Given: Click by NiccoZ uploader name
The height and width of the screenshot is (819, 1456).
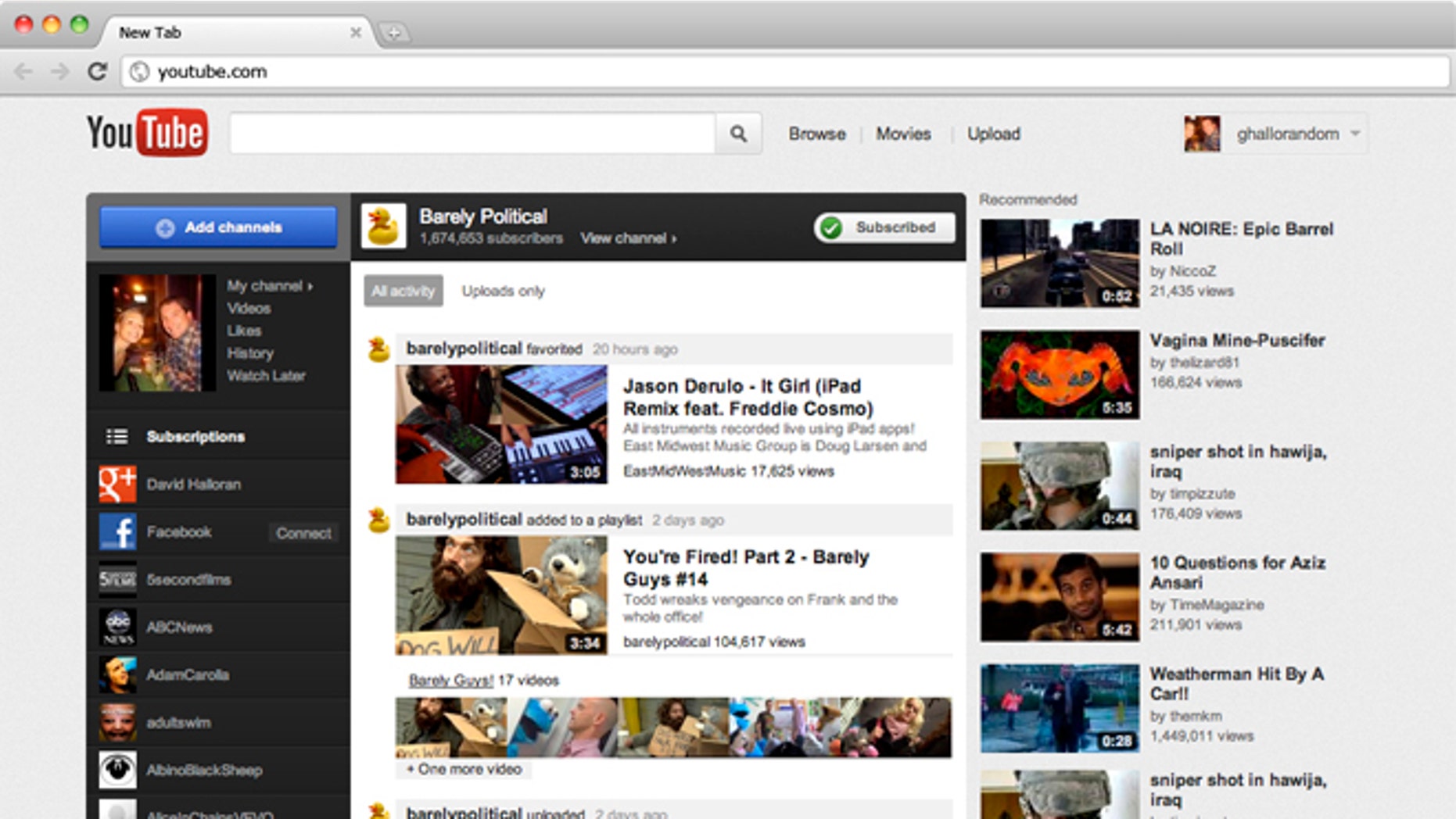Looking at the screenshot, I should [1182, 271].
